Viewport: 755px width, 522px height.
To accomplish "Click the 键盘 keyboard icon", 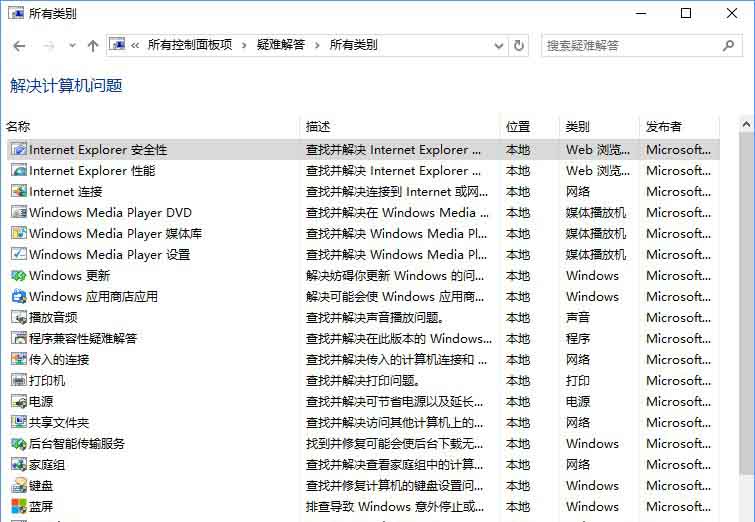I will point(18,486).
